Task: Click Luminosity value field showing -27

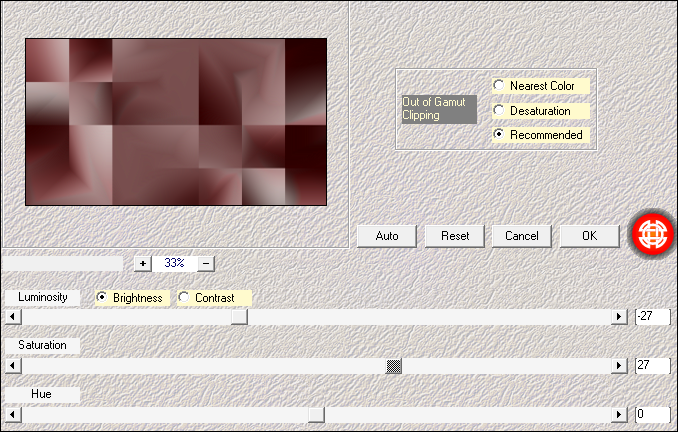Action: pyautogui.click(x=653, y=317)
